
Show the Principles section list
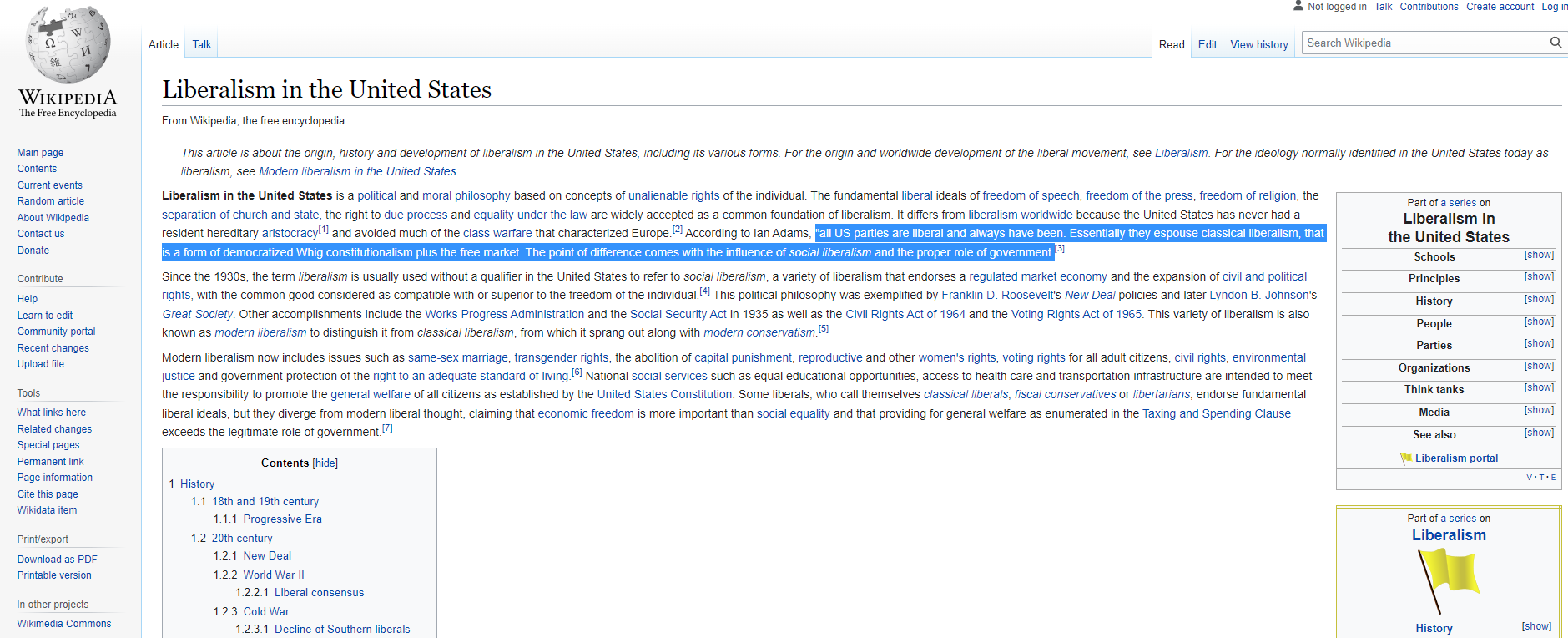coord(1538,276)
